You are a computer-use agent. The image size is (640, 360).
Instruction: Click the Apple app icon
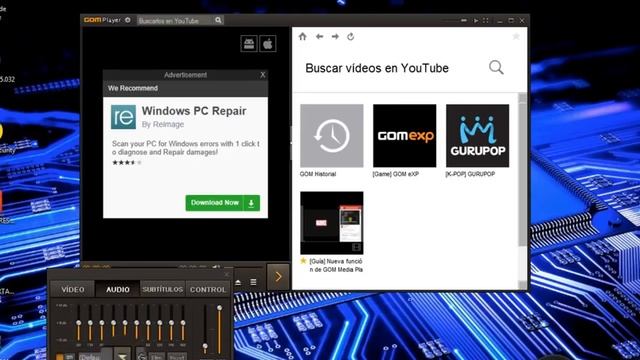click(x=268, y=44)
